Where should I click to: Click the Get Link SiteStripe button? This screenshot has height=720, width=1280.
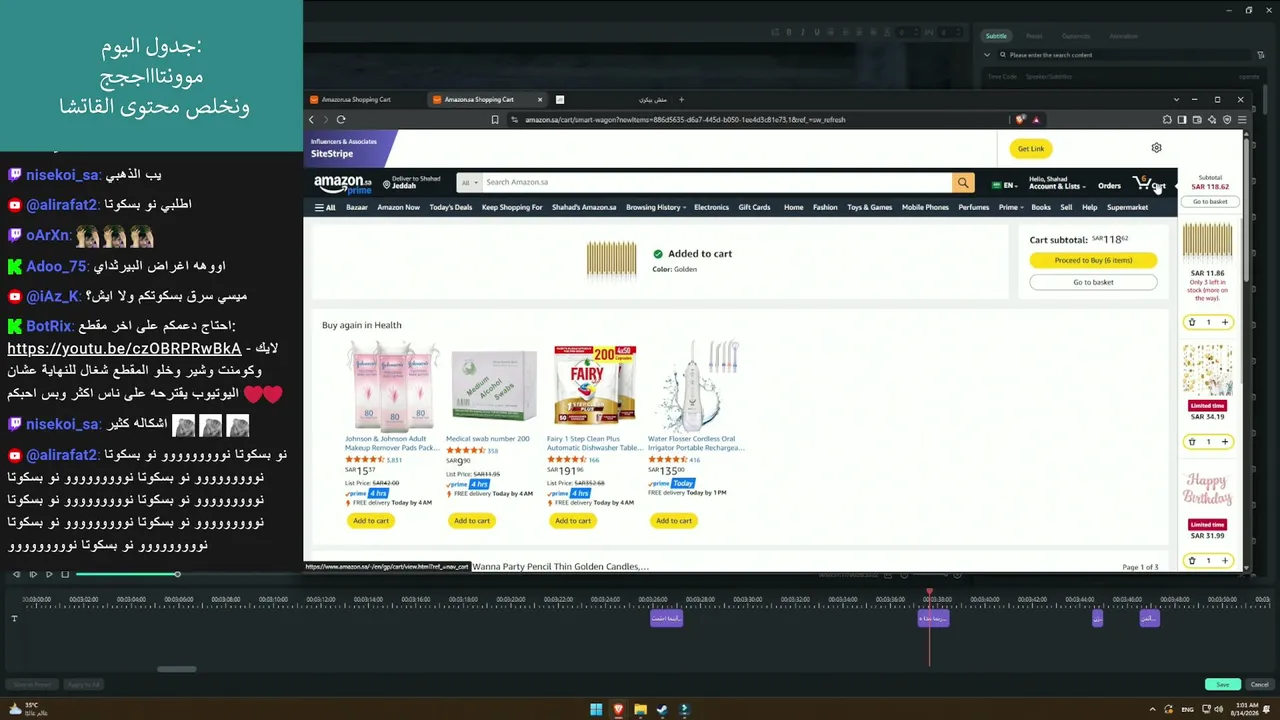(1031, 149)
